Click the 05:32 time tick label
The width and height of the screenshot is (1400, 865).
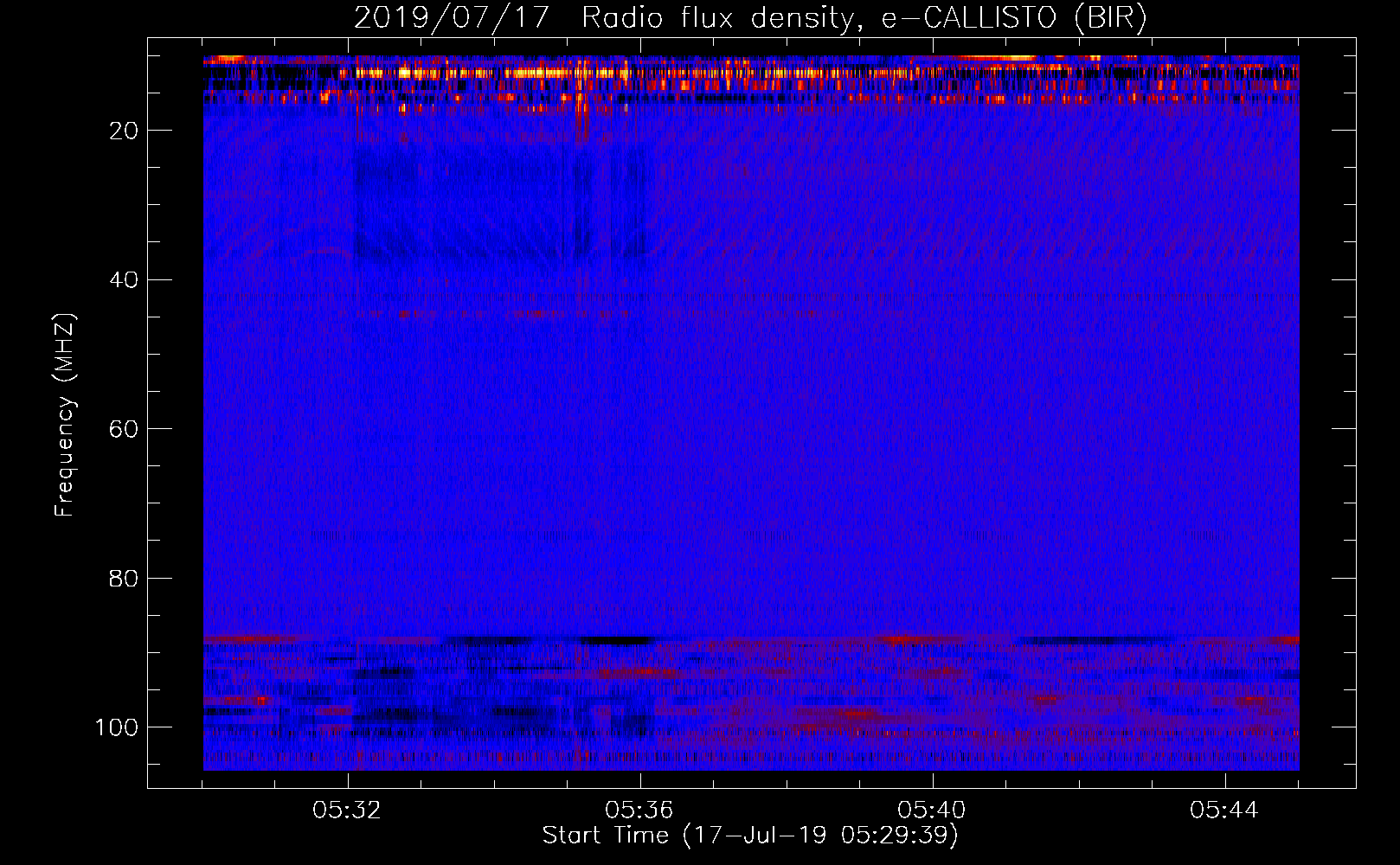(x=347, y=811)
